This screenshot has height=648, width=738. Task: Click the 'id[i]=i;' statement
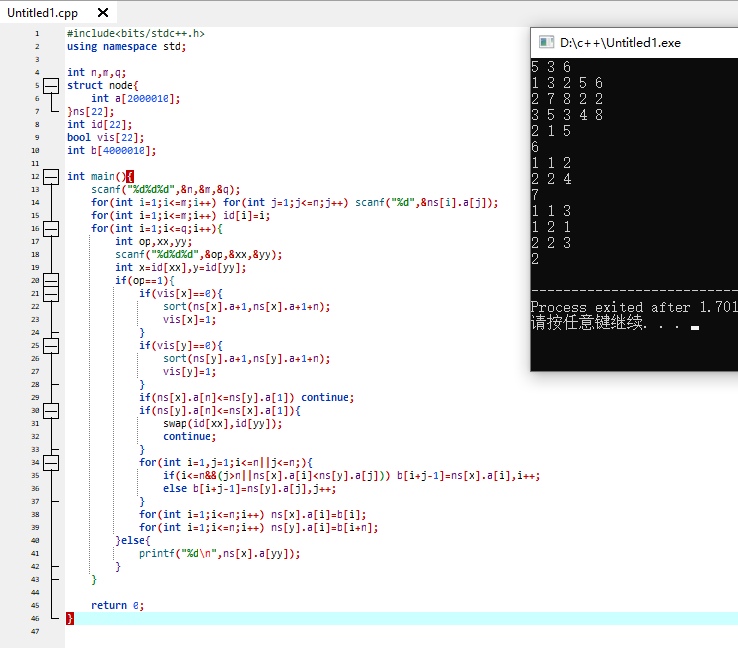(x=246, y=216)
